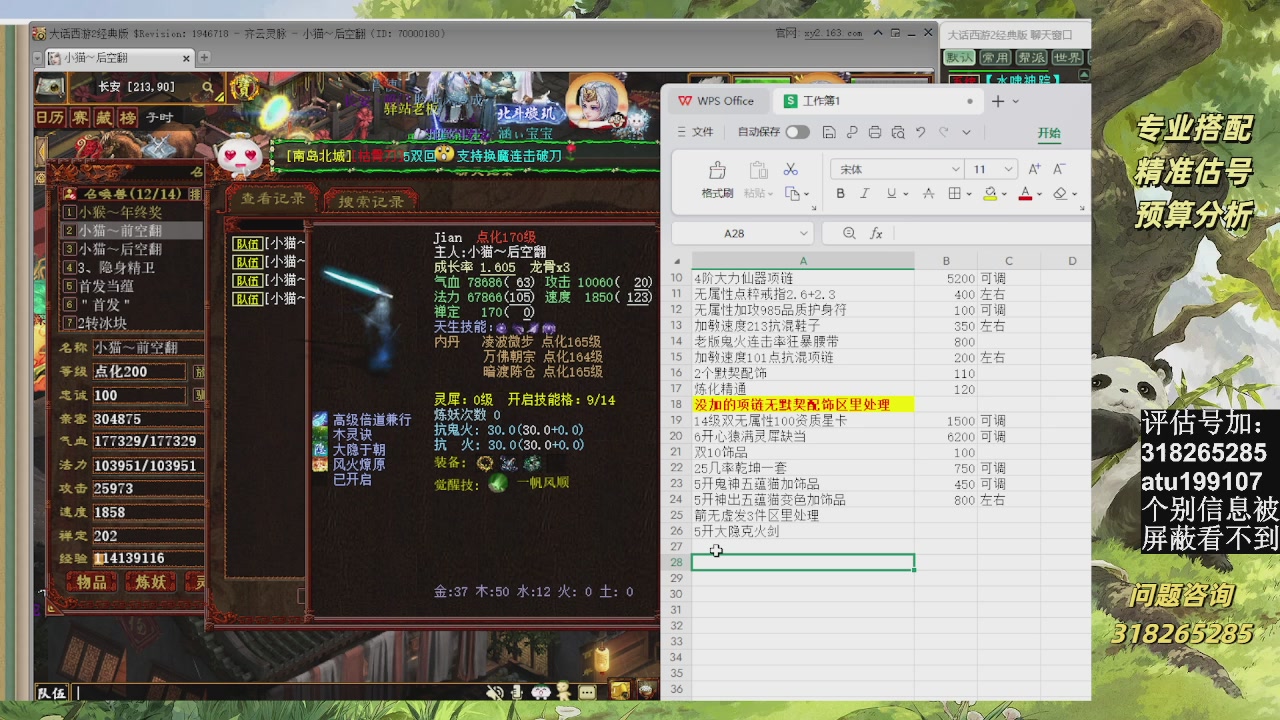Open the A28 name box dropdown

click(803, 233)
